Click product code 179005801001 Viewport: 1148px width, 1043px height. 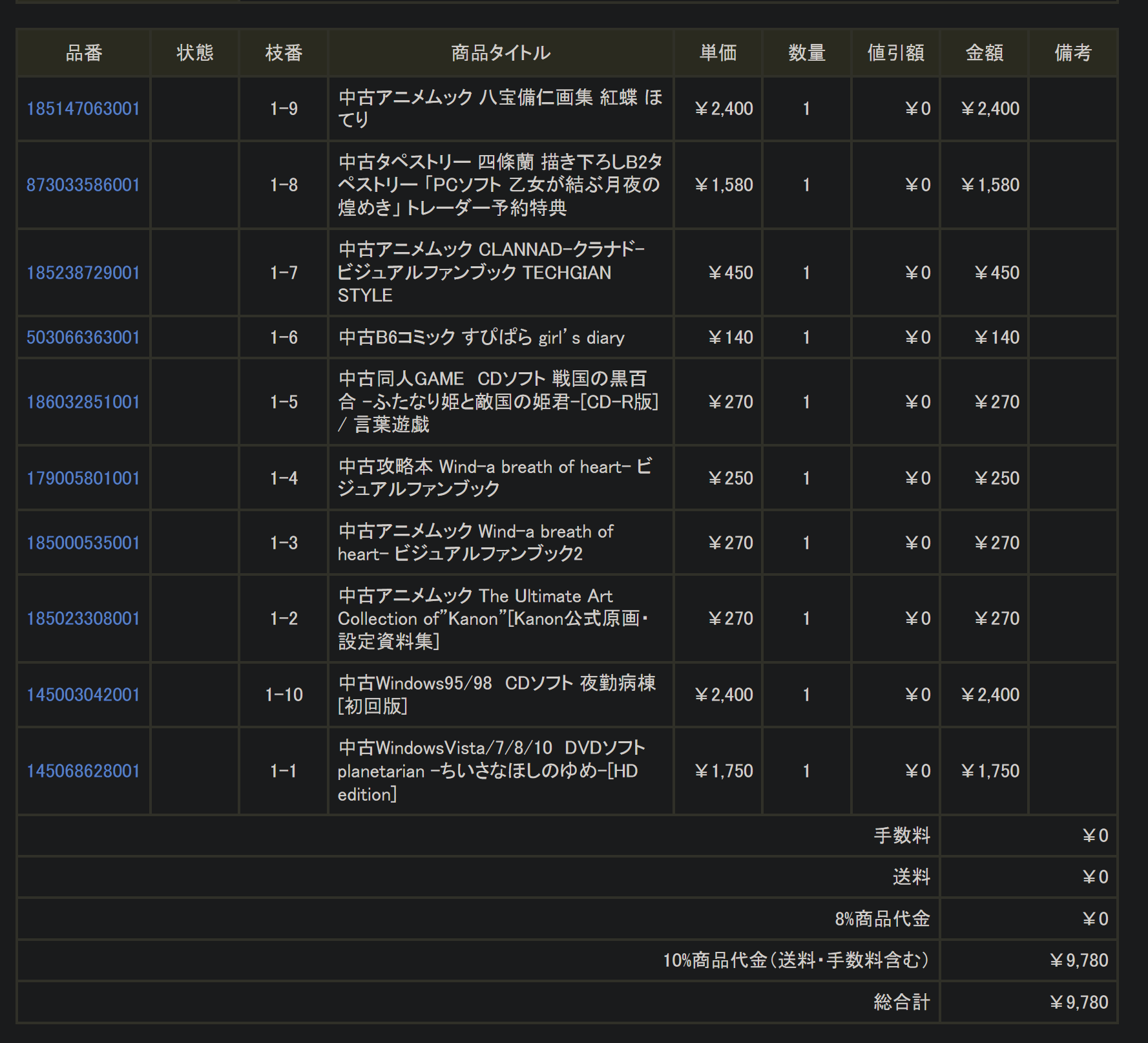tap(83, 478)
